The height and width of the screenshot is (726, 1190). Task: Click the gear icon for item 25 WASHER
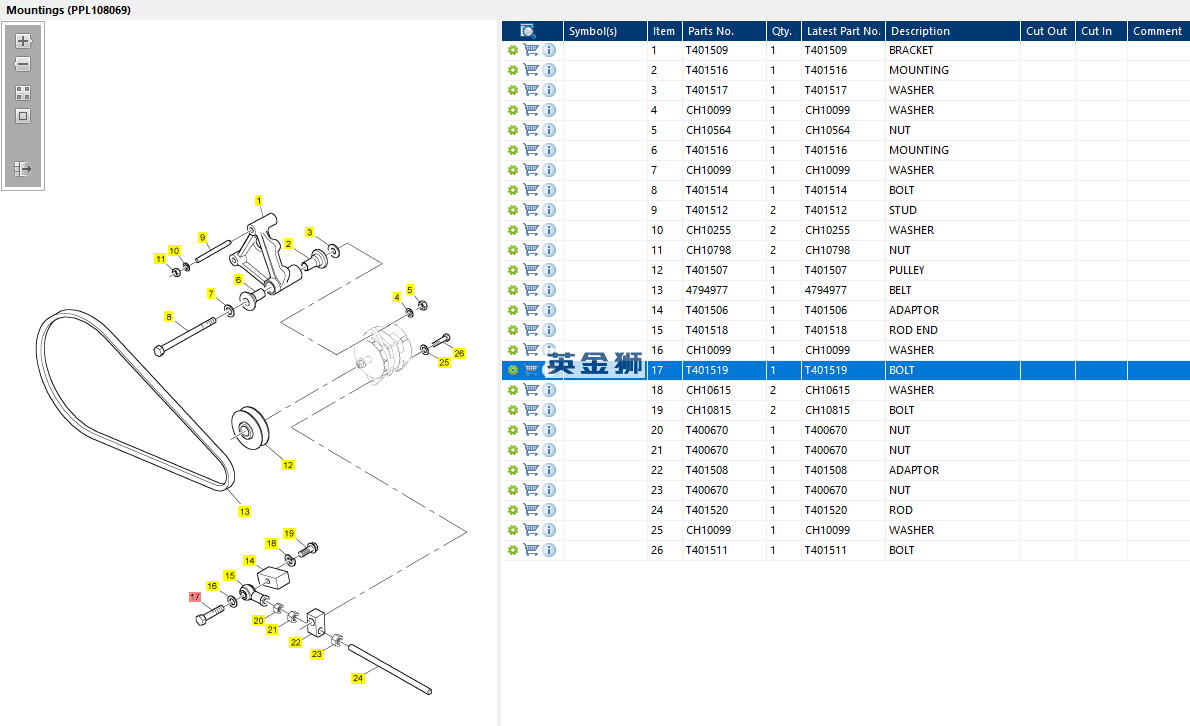(513, 530)
